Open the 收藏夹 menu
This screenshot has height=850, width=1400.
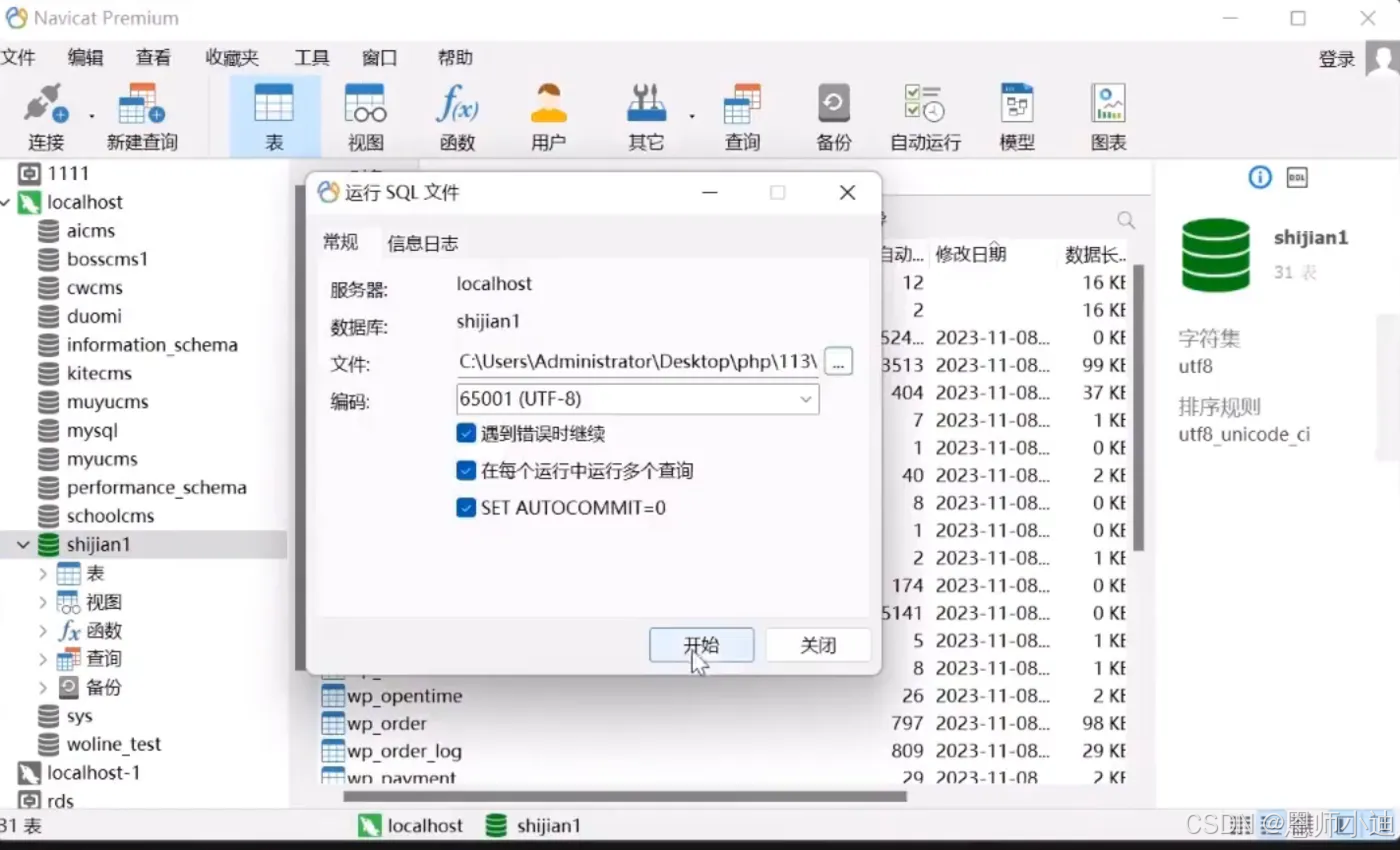click(232, 58)
